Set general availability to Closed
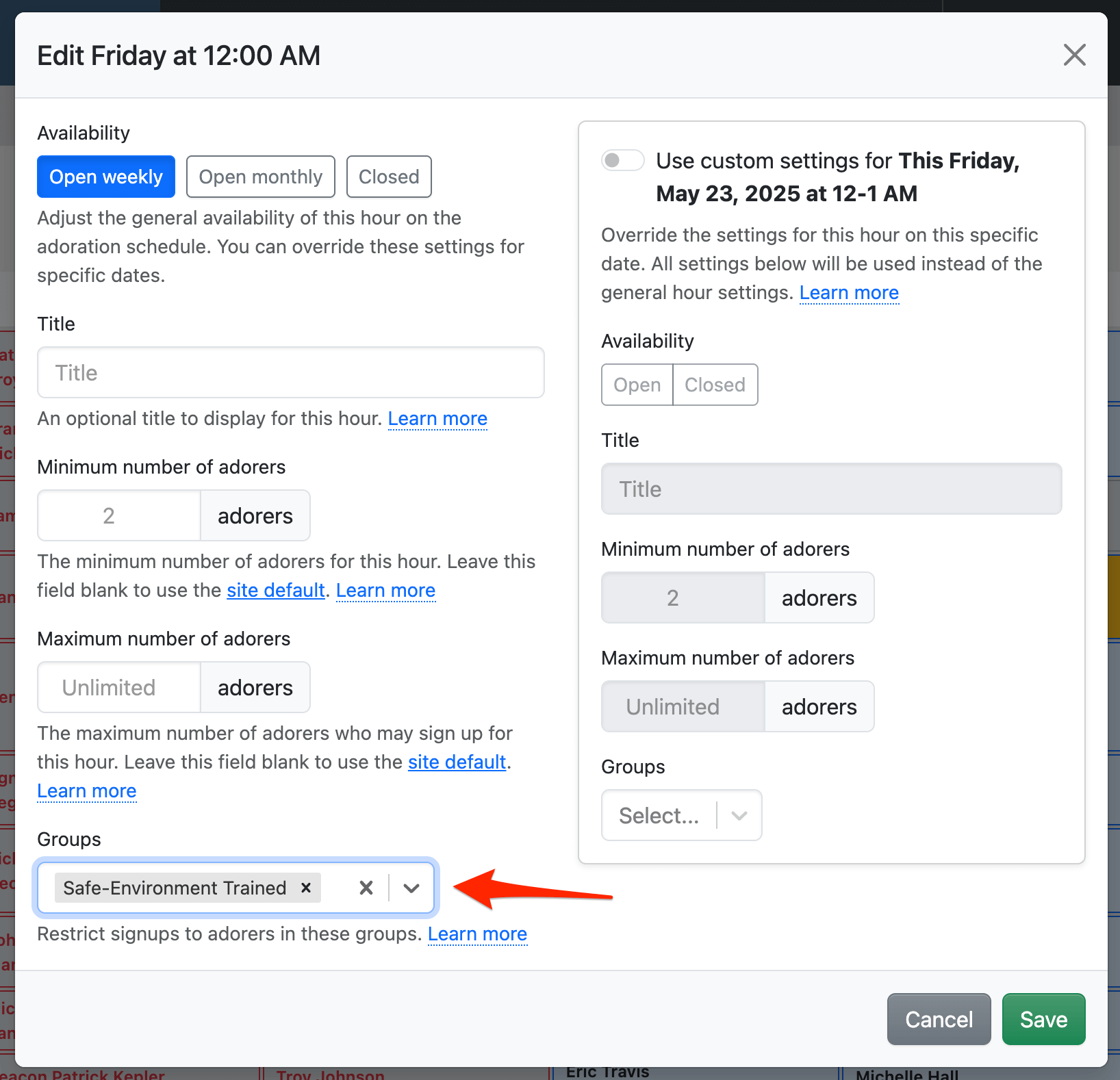The width and height of the screenshot is (1120, 1080). coord(389,177)
